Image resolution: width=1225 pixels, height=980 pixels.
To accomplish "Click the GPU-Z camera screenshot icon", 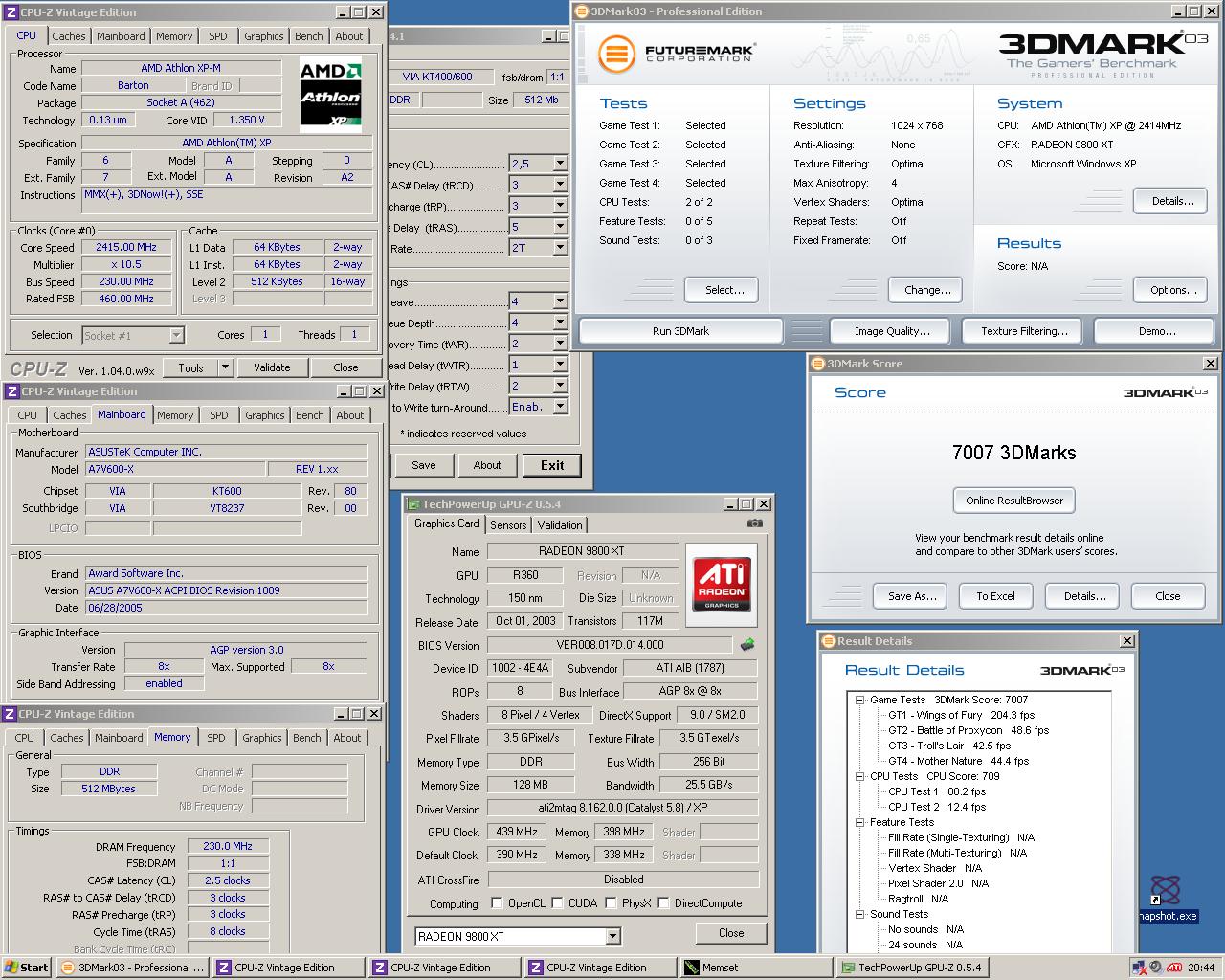I will [754, 523].
